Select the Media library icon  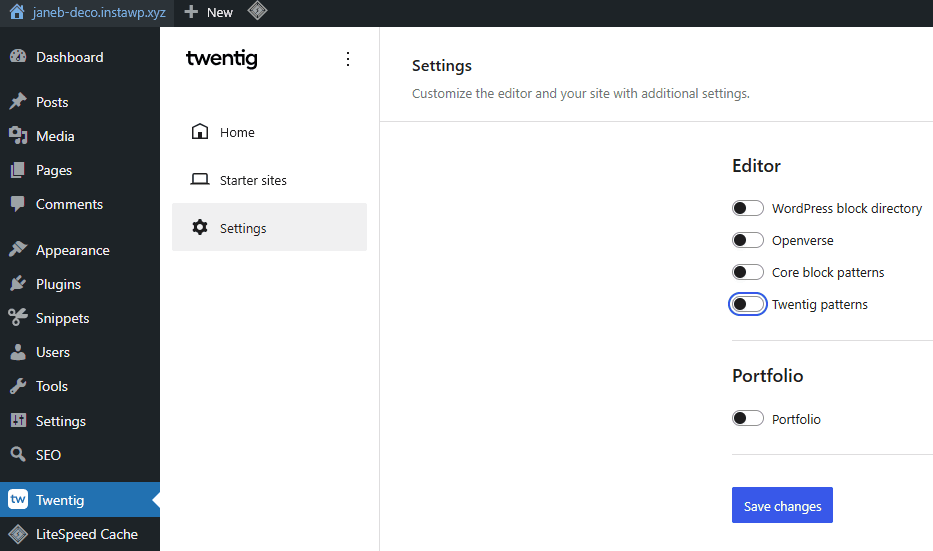point(18,136)
